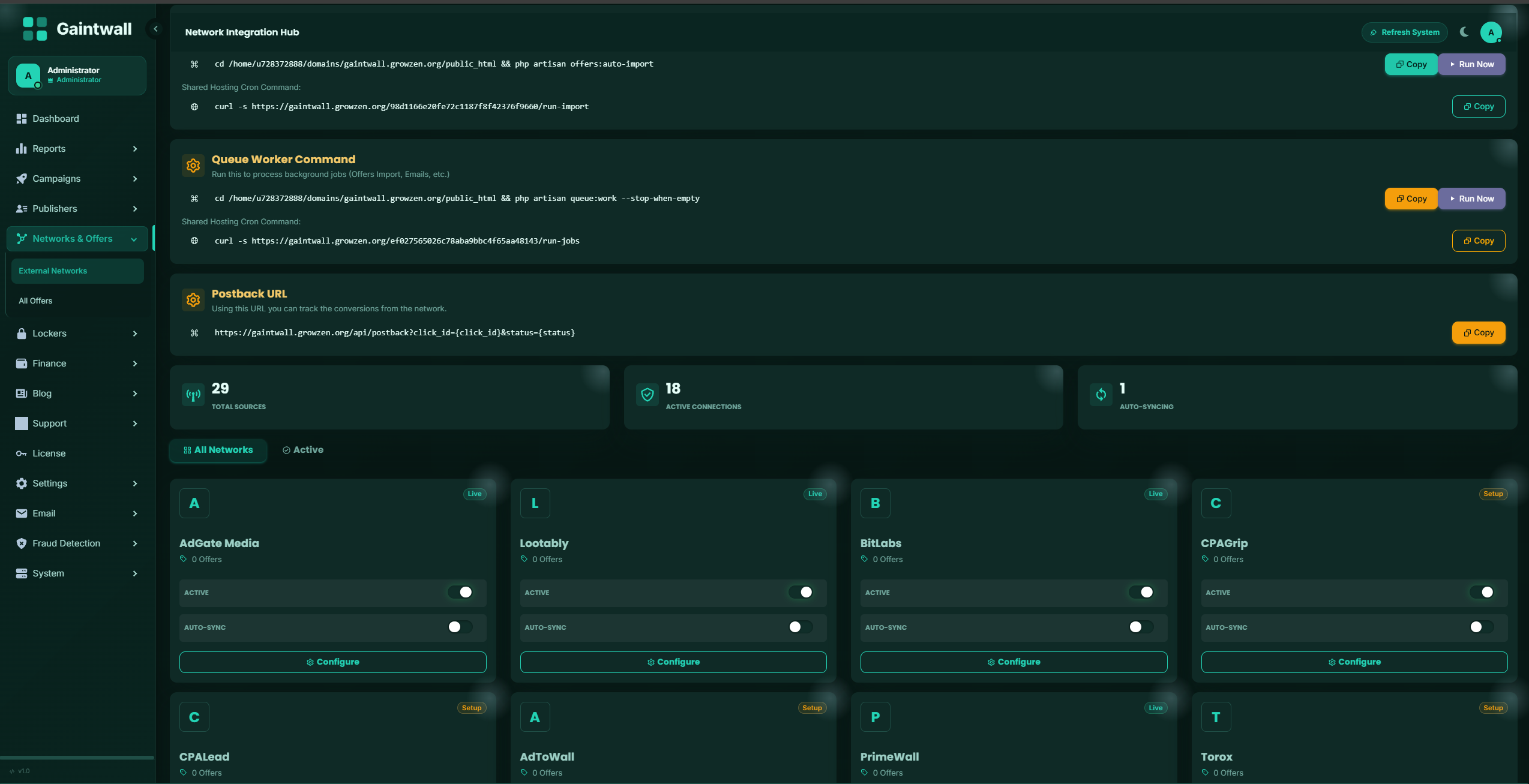1529x784 pixels.
Task: Copy the Postback URL
Action: pyautogui.click(x=1478, y=332)
